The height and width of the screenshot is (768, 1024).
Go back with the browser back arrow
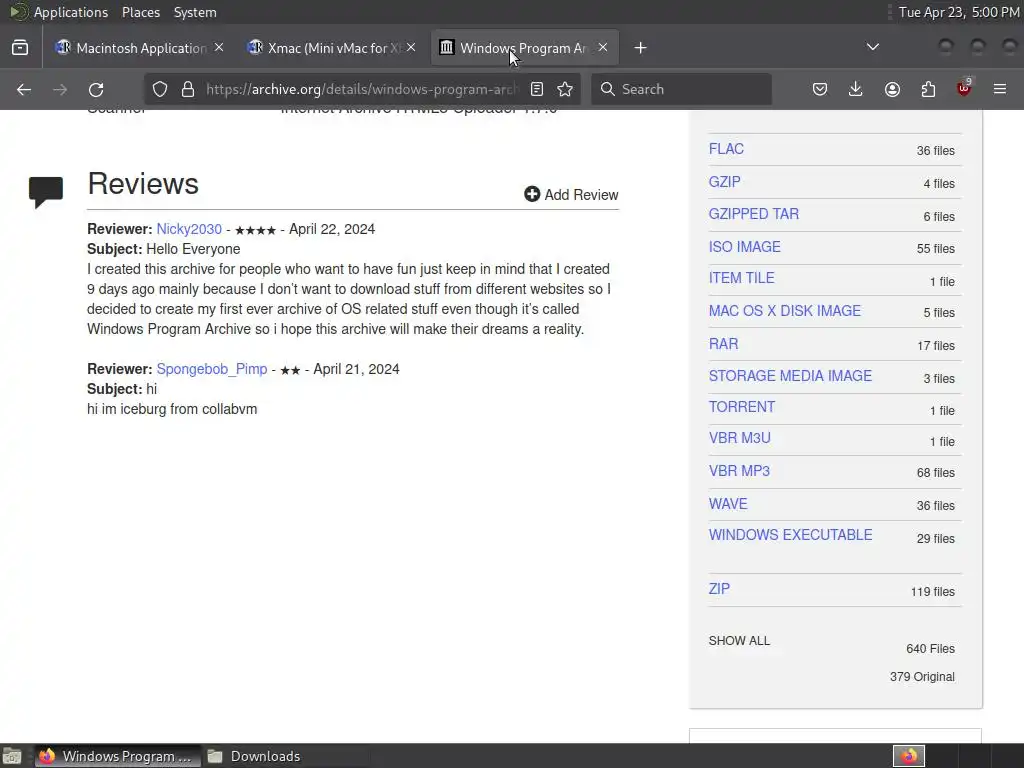(x=24, y=89)
